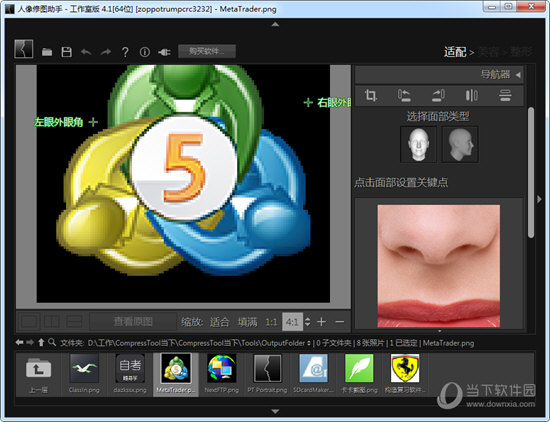This screenshot has height=422, width=550.
Task: Rotate the image right (clockwise)
Action: pyautogui.click(x=438, y=95)
